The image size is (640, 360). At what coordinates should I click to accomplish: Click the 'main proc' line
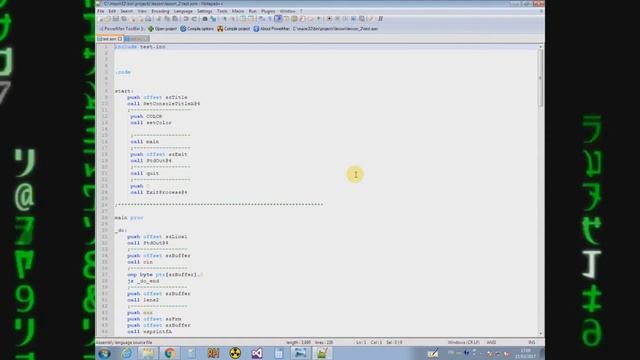[x=129, y=218]
